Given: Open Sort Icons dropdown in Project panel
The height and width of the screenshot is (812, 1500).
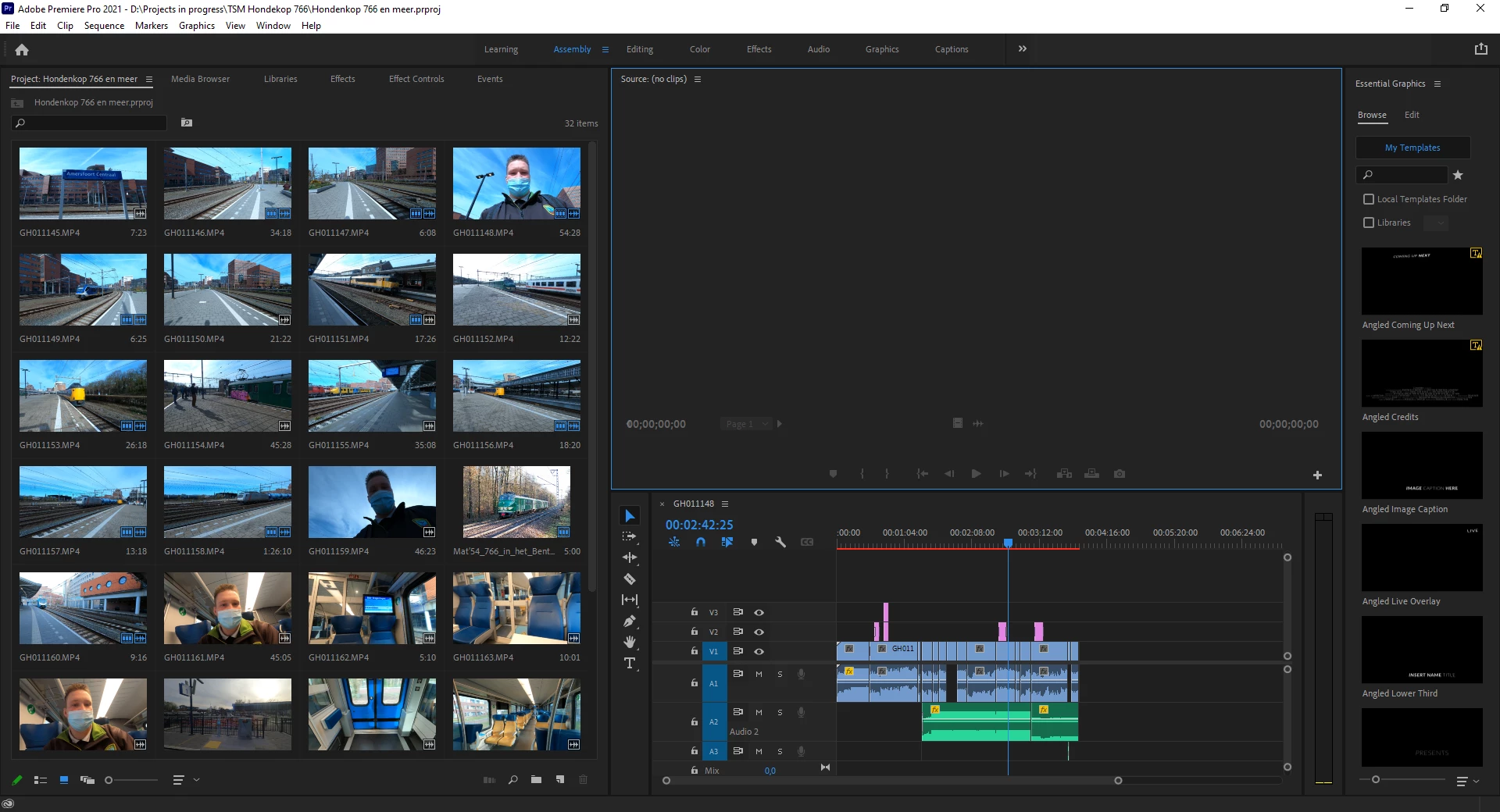Looking at the screenshot, I should click(x=185, y=780).
